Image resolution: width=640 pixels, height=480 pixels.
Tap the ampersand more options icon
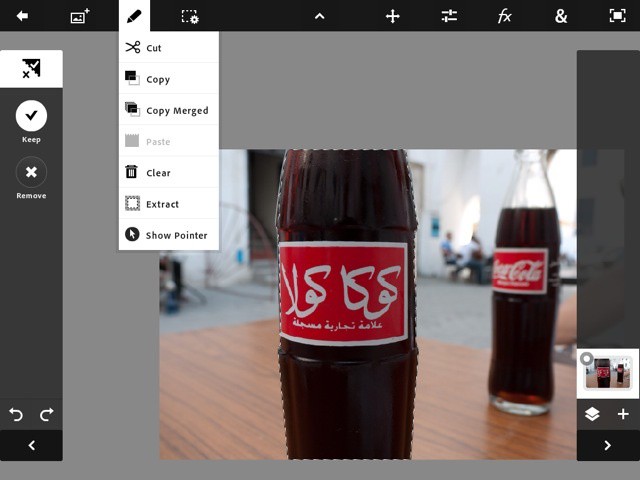point(561,16)
